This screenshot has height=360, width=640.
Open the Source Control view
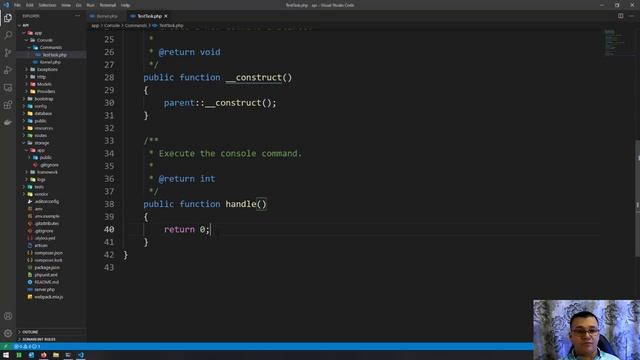(8, 53)
